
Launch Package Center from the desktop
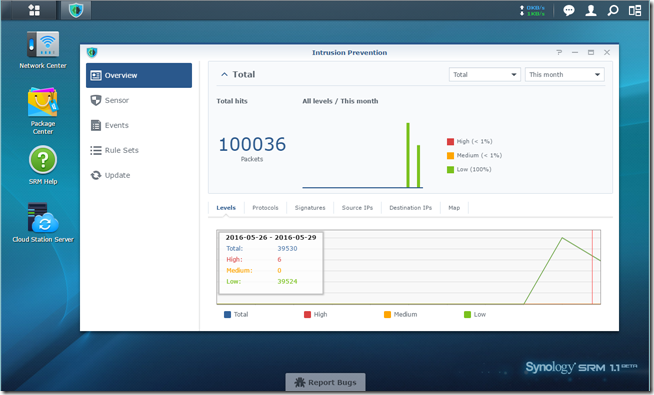click(43, 111)
